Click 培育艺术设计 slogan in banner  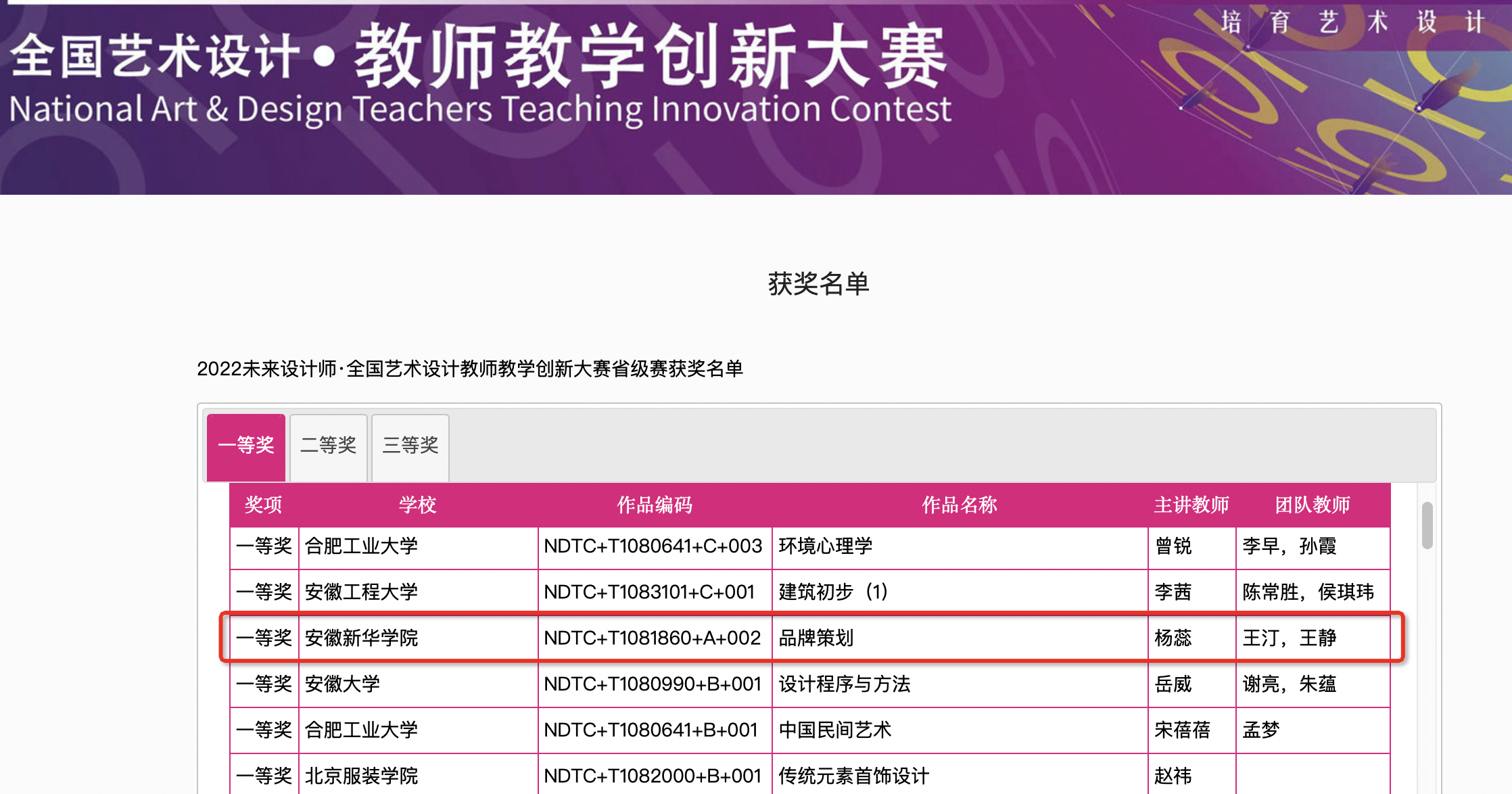pos(1352,22)
